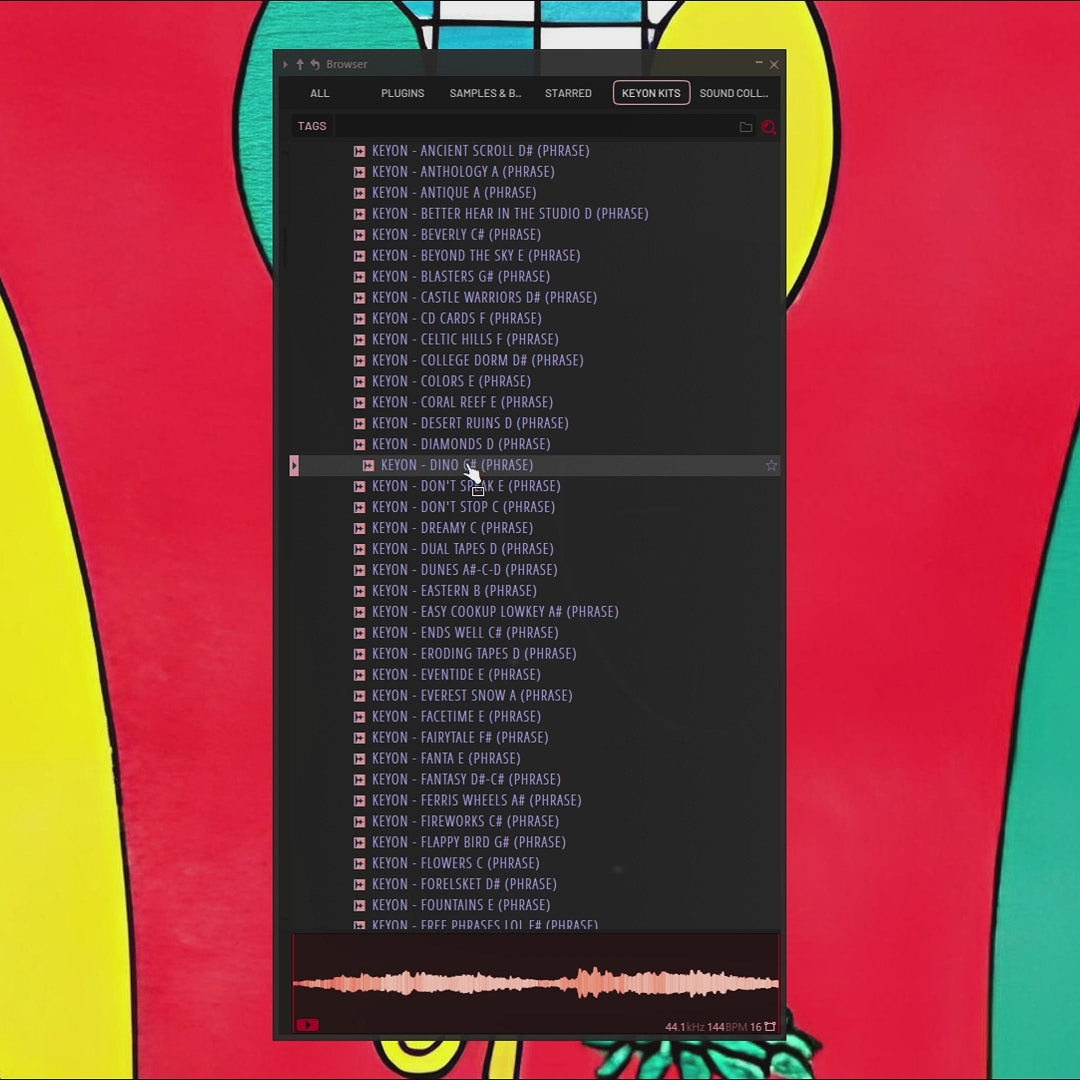Screen dimensions: 1080x1080
Task: Open the SAMPLES & B.. tab
Action: coord(485,93)
